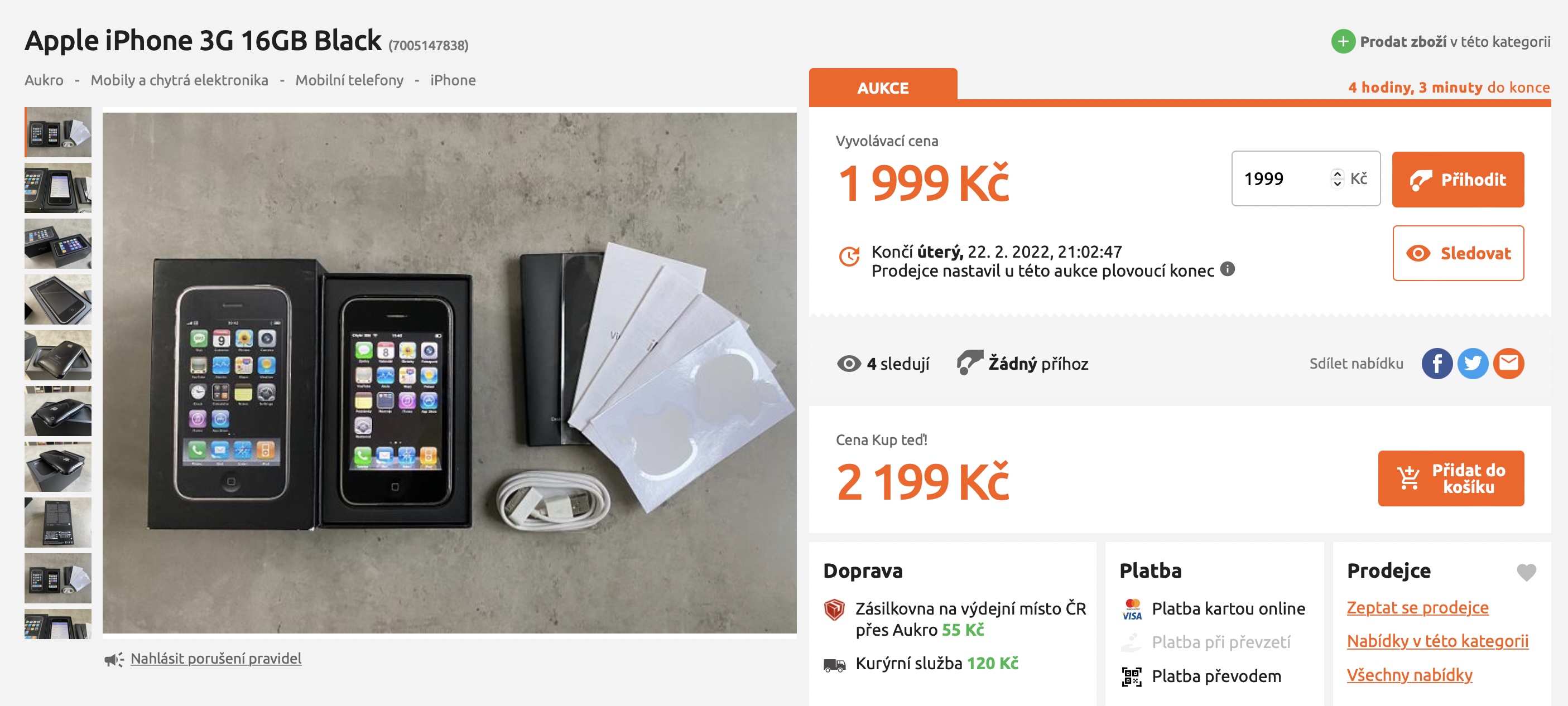
Task: Go to Mobilní telefony breadcrumb category
Action: coord(349,80)
